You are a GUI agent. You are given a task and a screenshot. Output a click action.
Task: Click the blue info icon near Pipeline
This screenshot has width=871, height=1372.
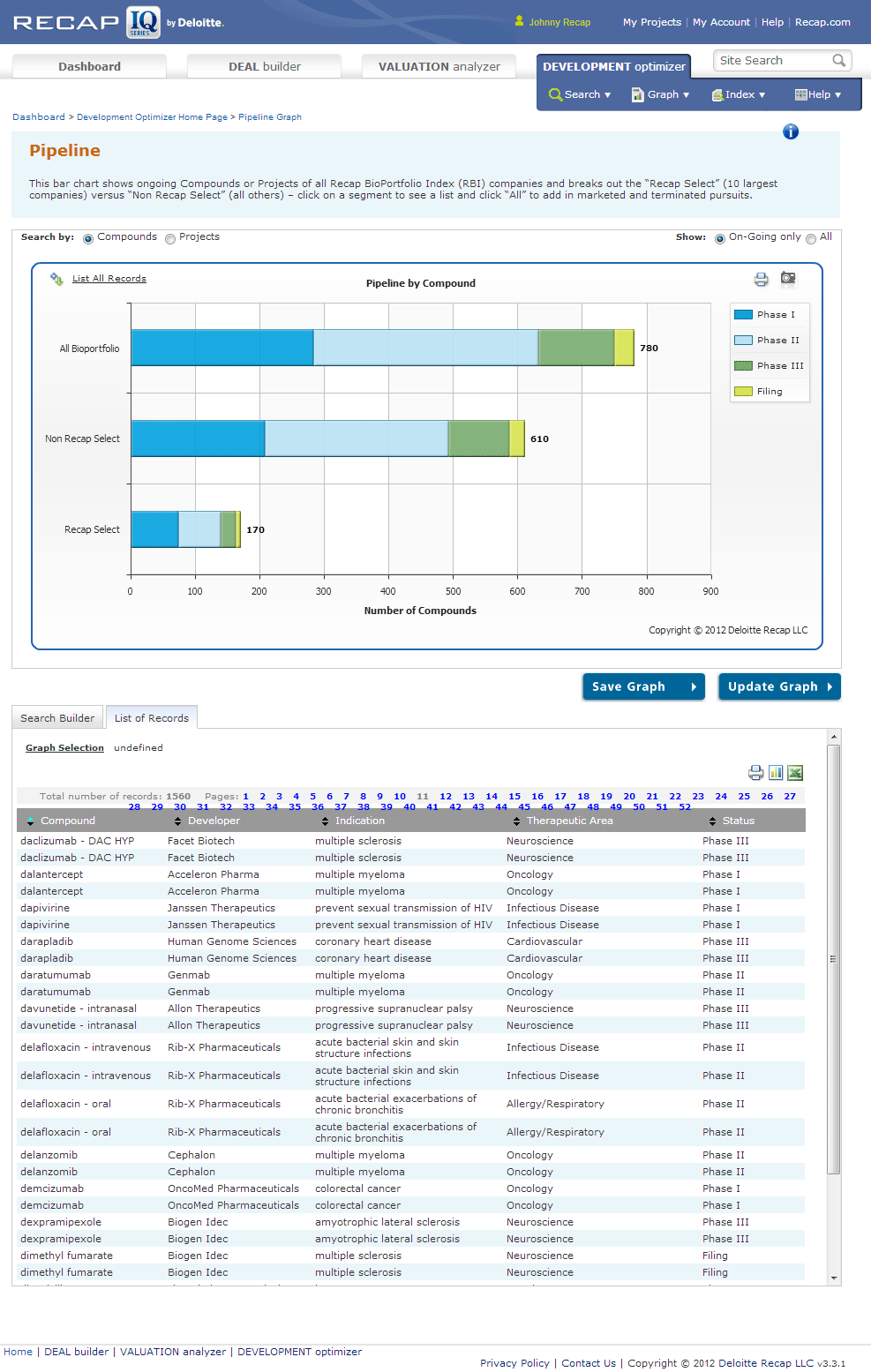791,131
